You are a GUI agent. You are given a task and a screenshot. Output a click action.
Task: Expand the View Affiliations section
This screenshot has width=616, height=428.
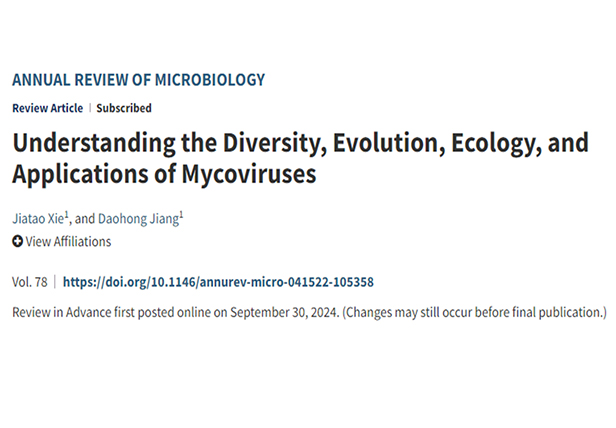click(68, 241)
